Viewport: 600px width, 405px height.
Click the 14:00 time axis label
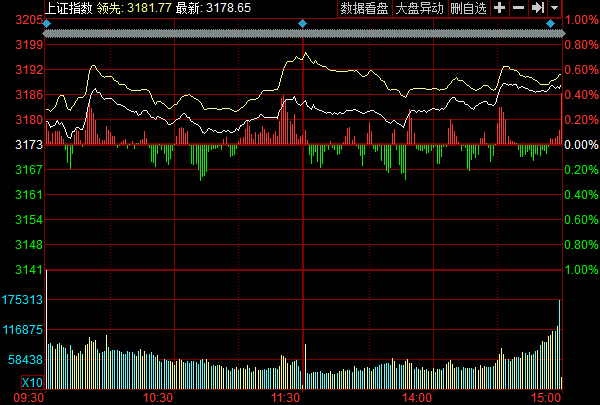point(417,397)
